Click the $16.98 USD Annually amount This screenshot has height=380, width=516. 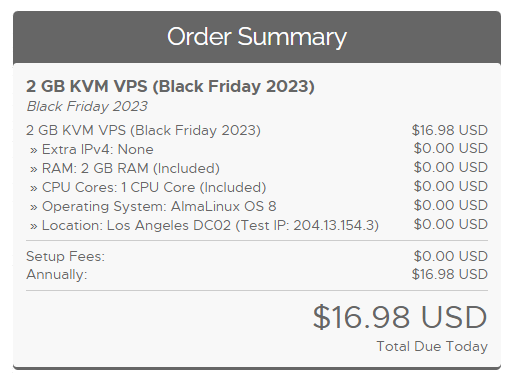450,274
